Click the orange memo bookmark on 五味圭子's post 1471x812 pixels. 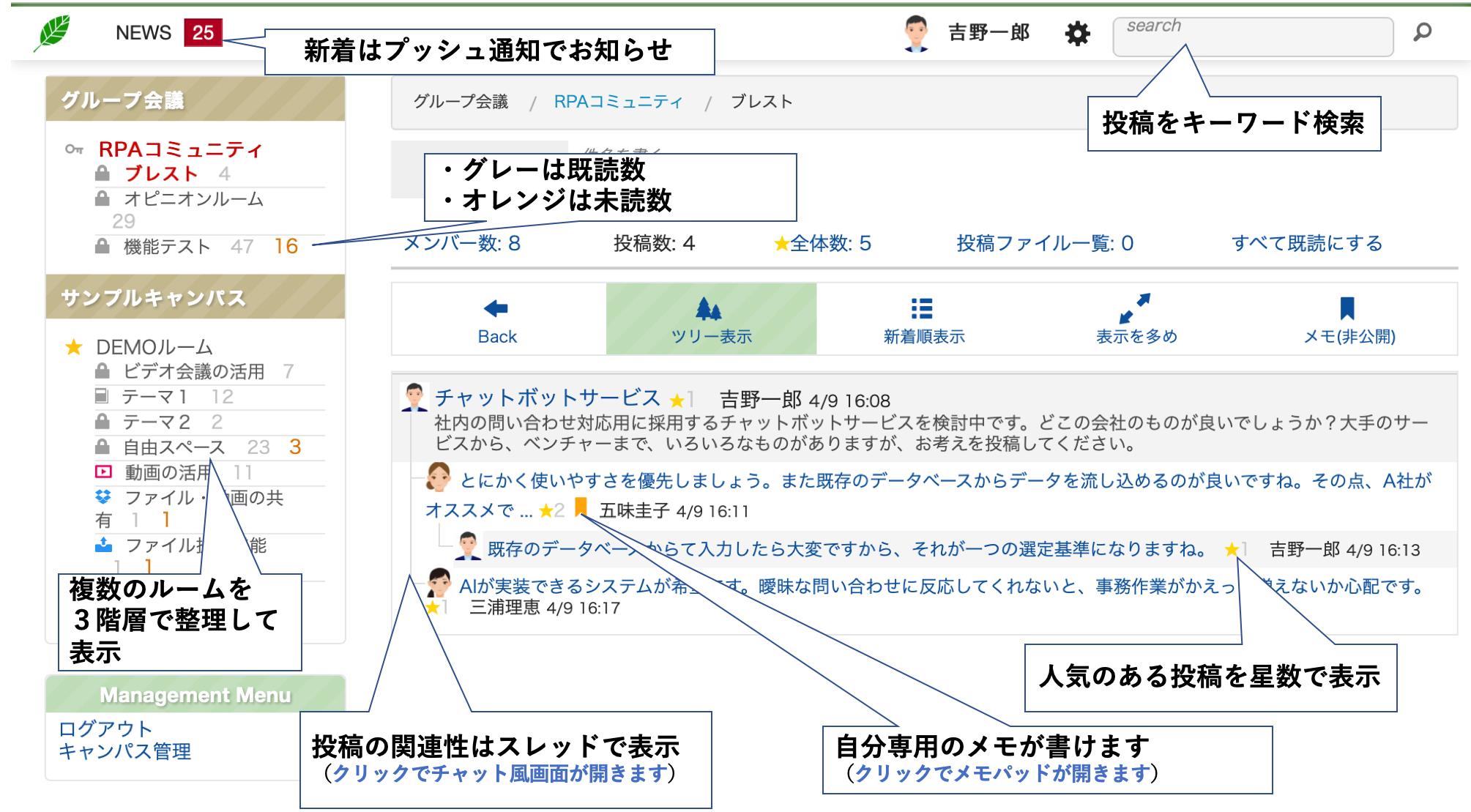pos(581,507)
